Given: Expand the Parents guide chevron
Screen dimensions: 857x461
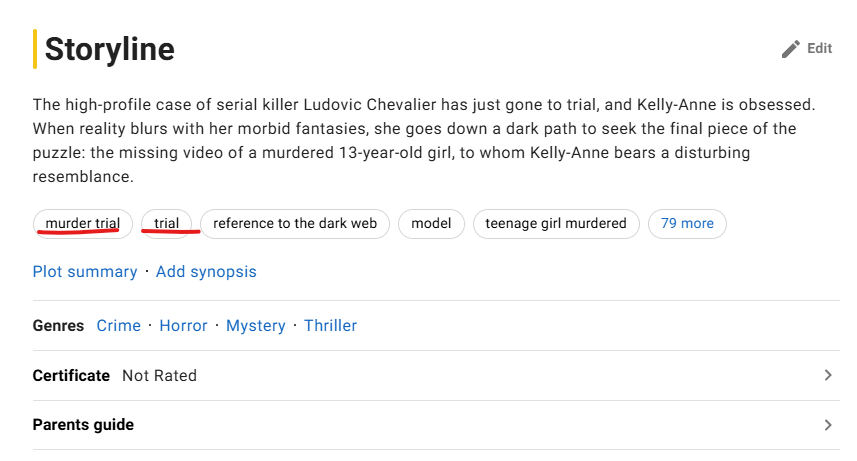Looking at the screenshot, I should click(828, 425).
